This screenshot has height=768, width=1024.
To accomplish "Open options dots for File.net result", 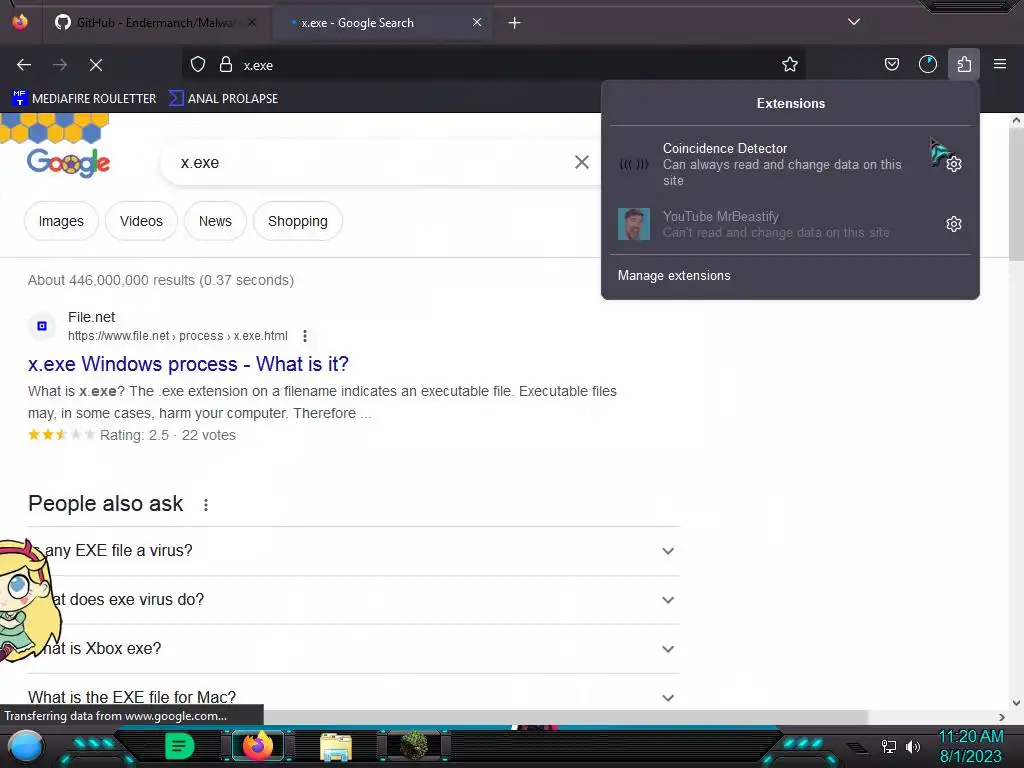I will pyautogui.click(x=304, y=336).
